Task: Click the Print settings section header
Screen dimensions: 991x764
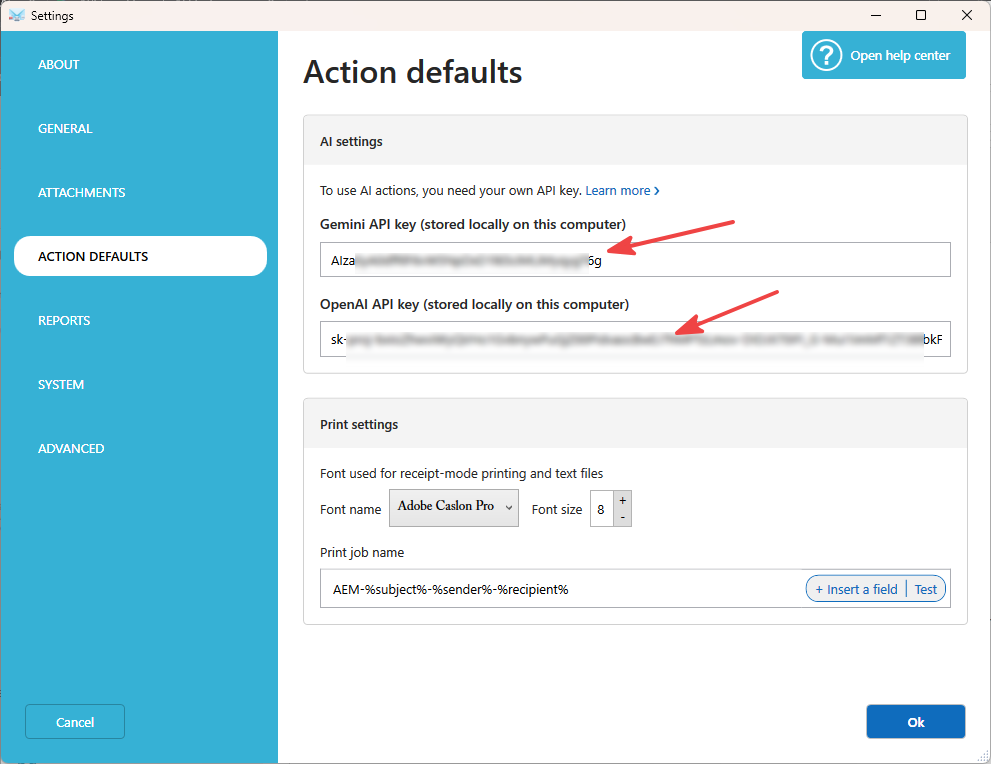Action: [635, 424]
